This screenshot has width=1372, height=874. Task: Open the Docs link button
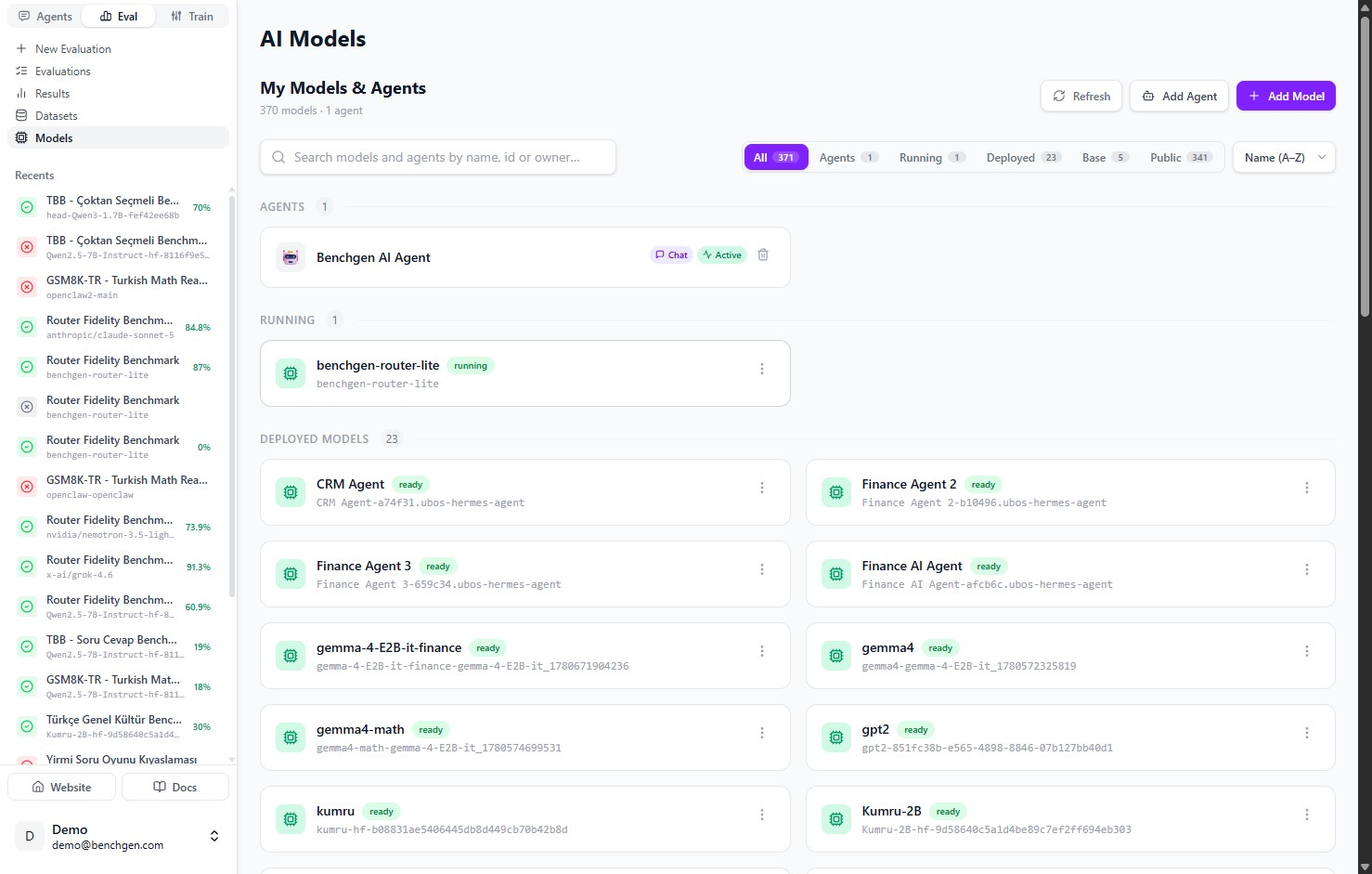175,787
